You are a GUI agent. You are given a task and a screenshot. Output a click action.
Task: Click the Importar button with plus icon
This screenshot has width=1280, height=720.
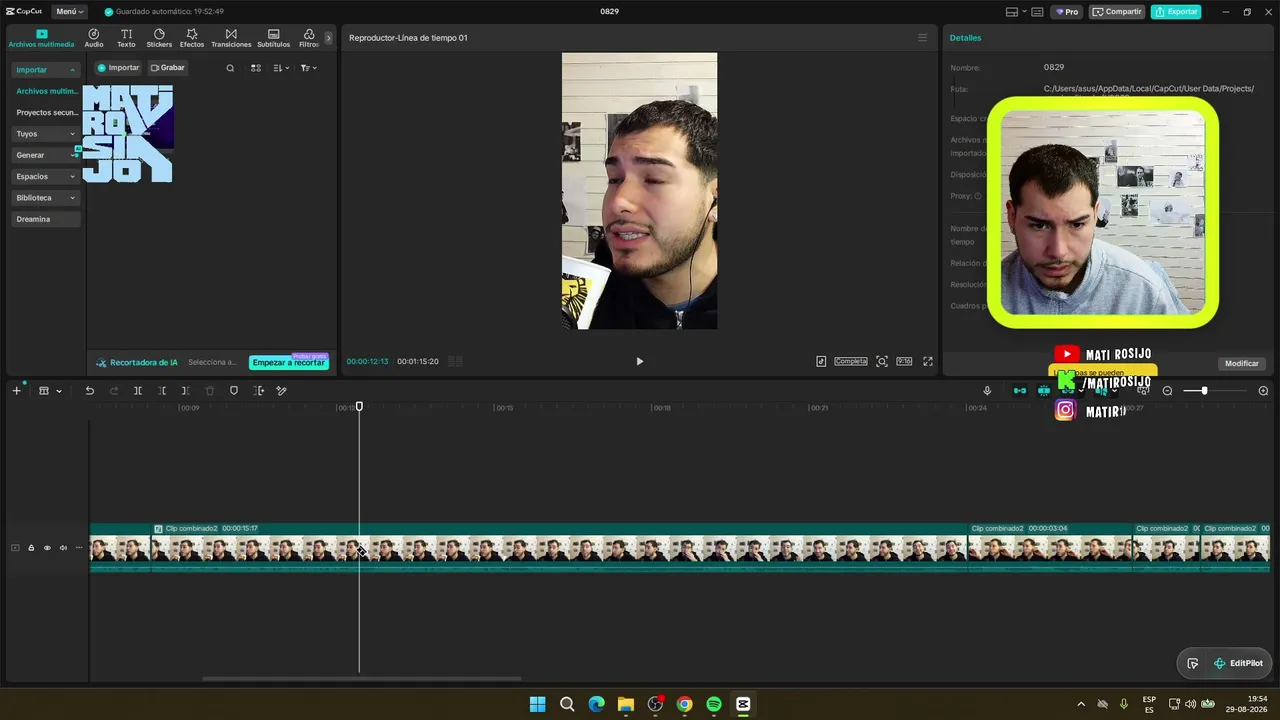pos(118,68)
